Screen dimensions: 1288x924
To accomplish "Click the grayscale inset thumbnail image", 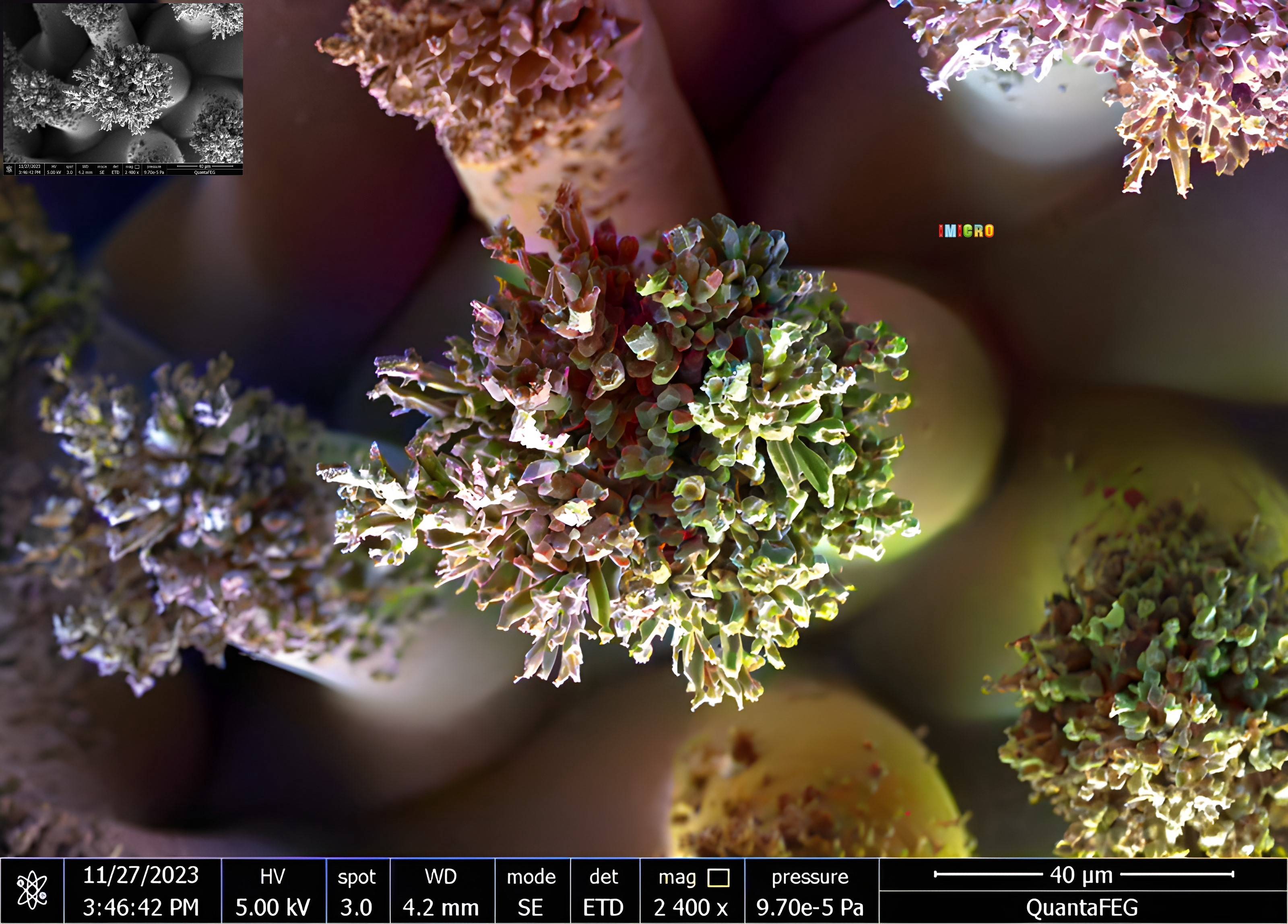I will pyautogui.click(x=123, y=82).
